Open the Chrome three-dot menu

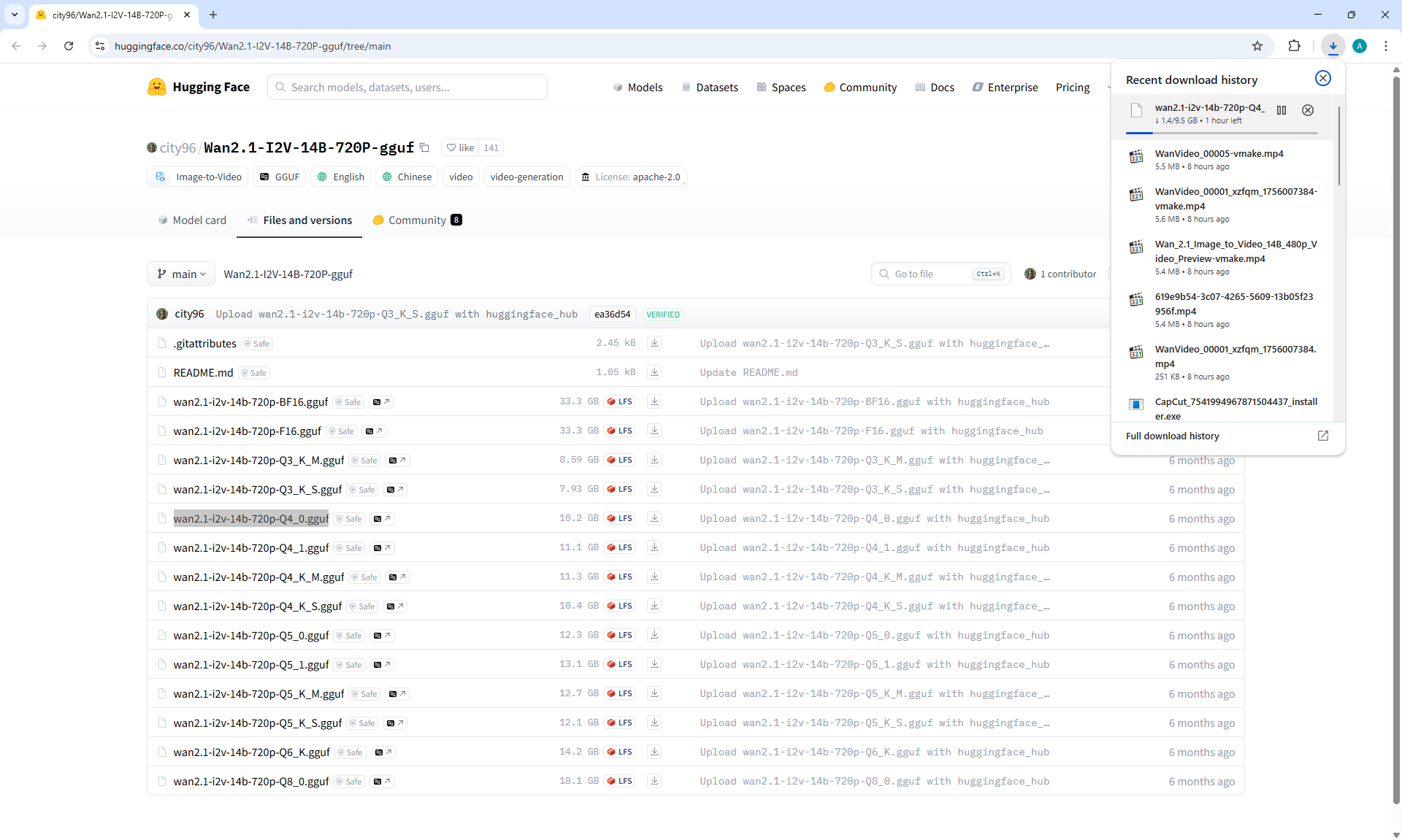point(1386,46)
